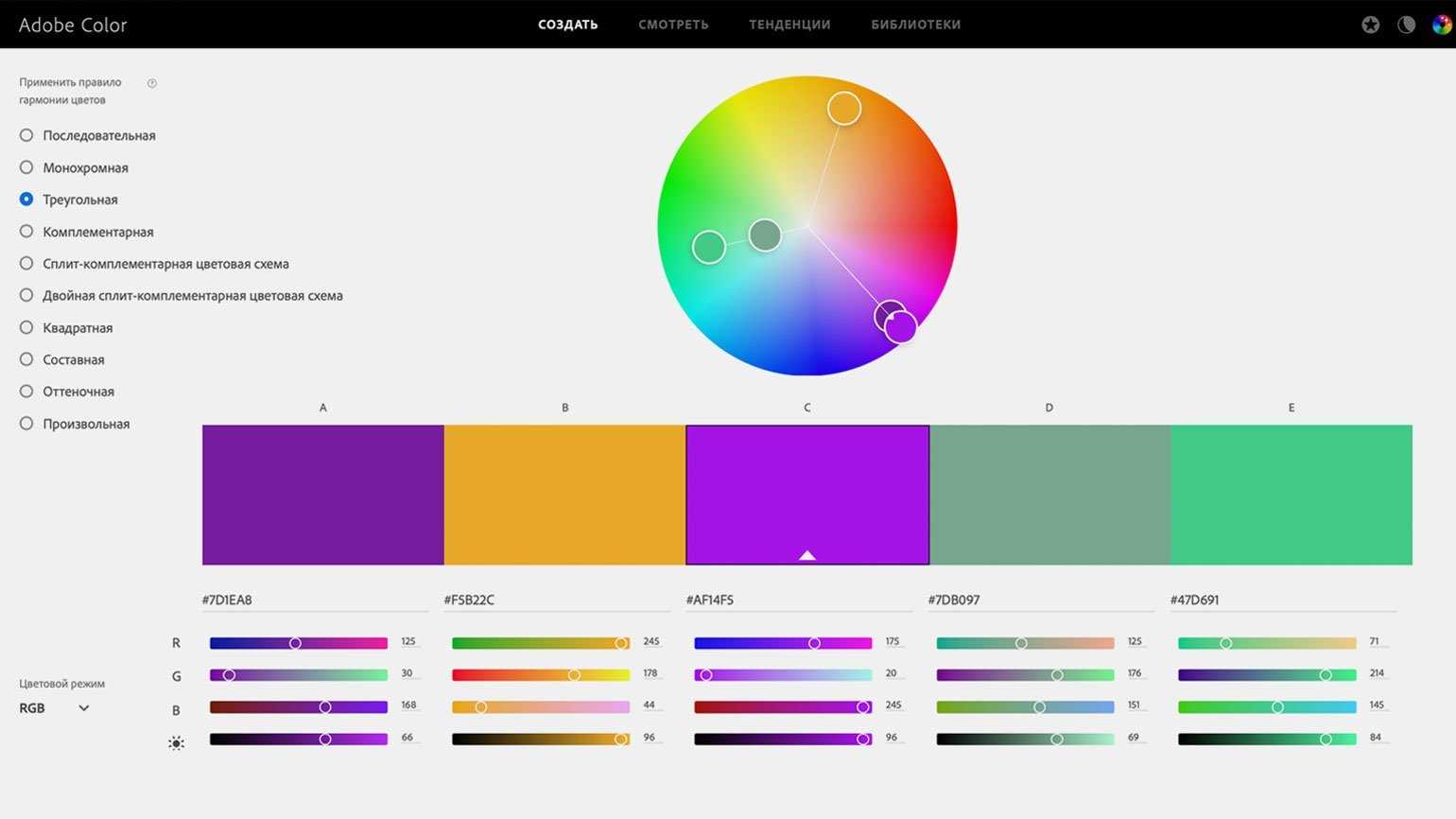
Task: Go to the Библиотеки section
Action: (x=915, y=25)
